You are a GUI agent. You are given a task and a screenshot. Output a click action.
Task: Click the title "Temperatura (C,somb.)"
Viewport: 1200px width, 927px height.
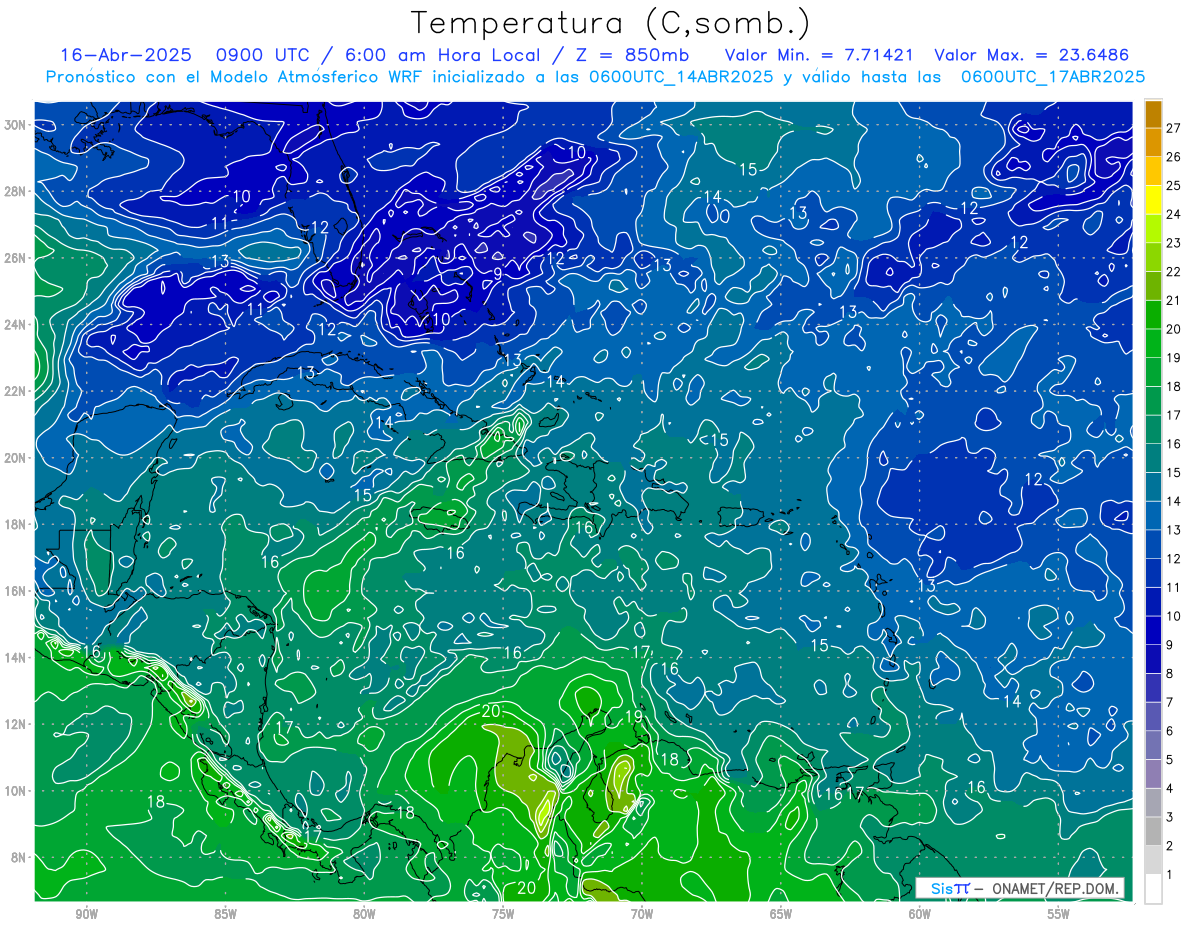pos(611,24)
